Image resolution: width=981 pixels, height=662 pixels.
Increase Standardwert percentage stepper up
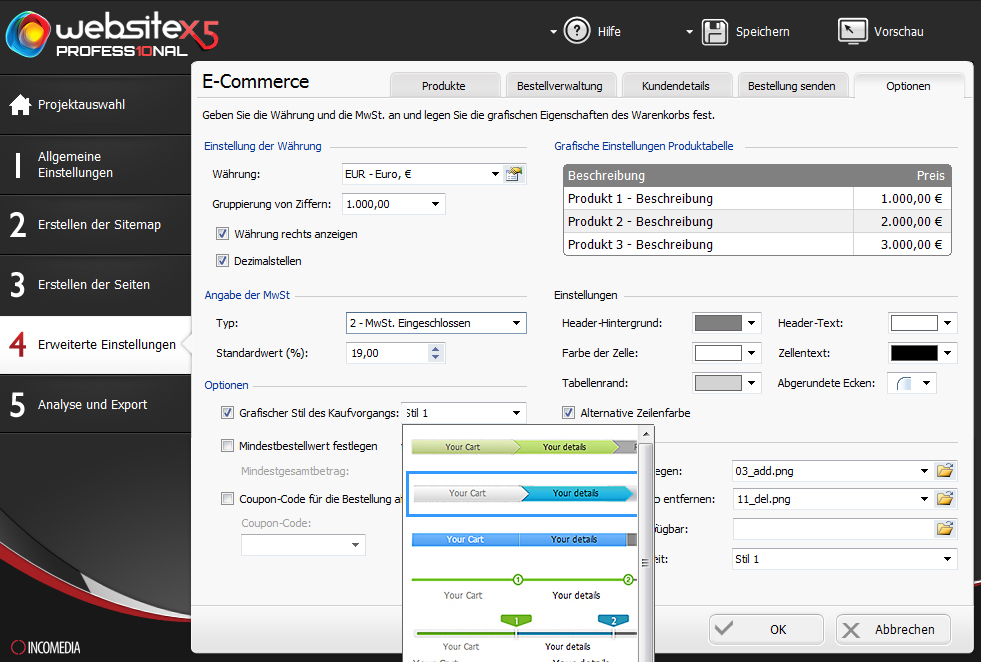pos(435,349)
